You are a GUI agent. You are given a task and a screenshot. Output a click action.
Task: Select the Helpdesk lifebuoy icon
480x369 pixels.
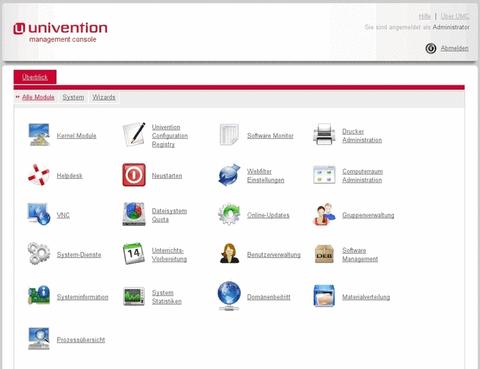pyautogui.click(x=39, y=175)
